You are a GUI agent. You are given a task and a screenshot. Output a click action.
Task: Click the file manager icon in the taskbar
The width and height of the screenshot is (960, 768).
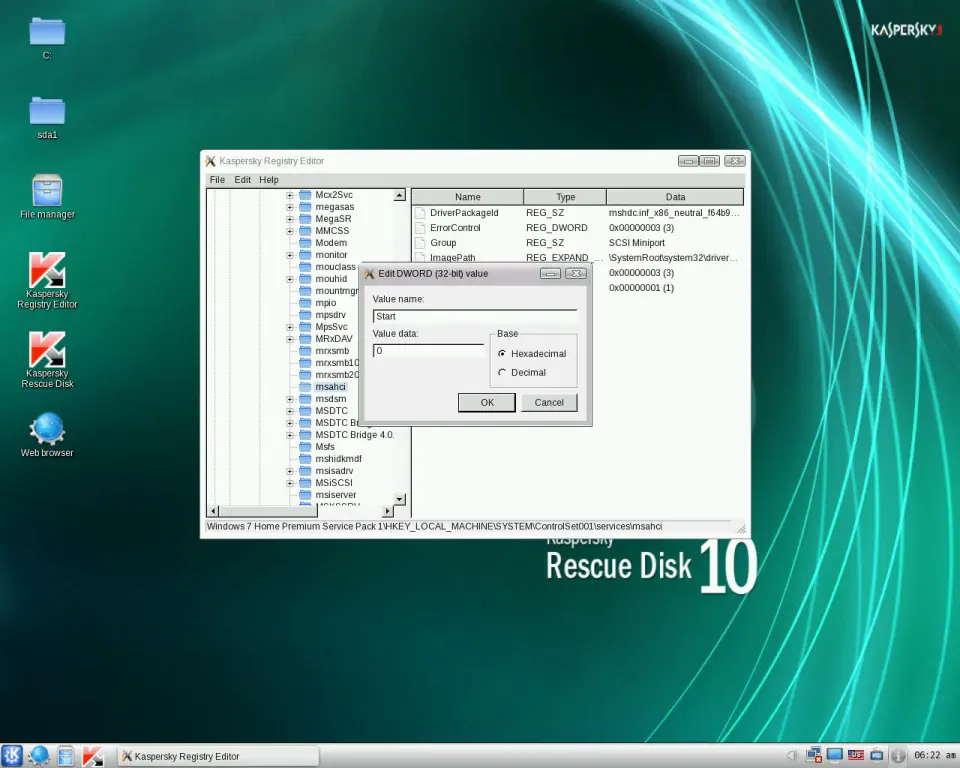[x=66, y=756]
